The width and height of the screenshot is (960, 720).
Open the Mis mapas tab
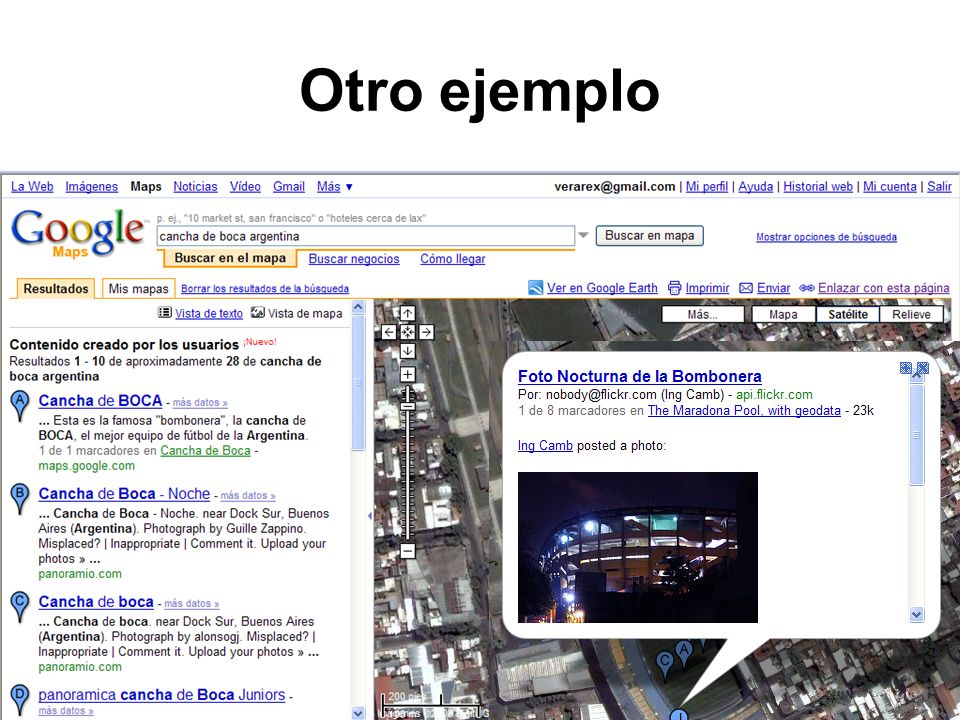pyautogui.click(x=138, y=288)
